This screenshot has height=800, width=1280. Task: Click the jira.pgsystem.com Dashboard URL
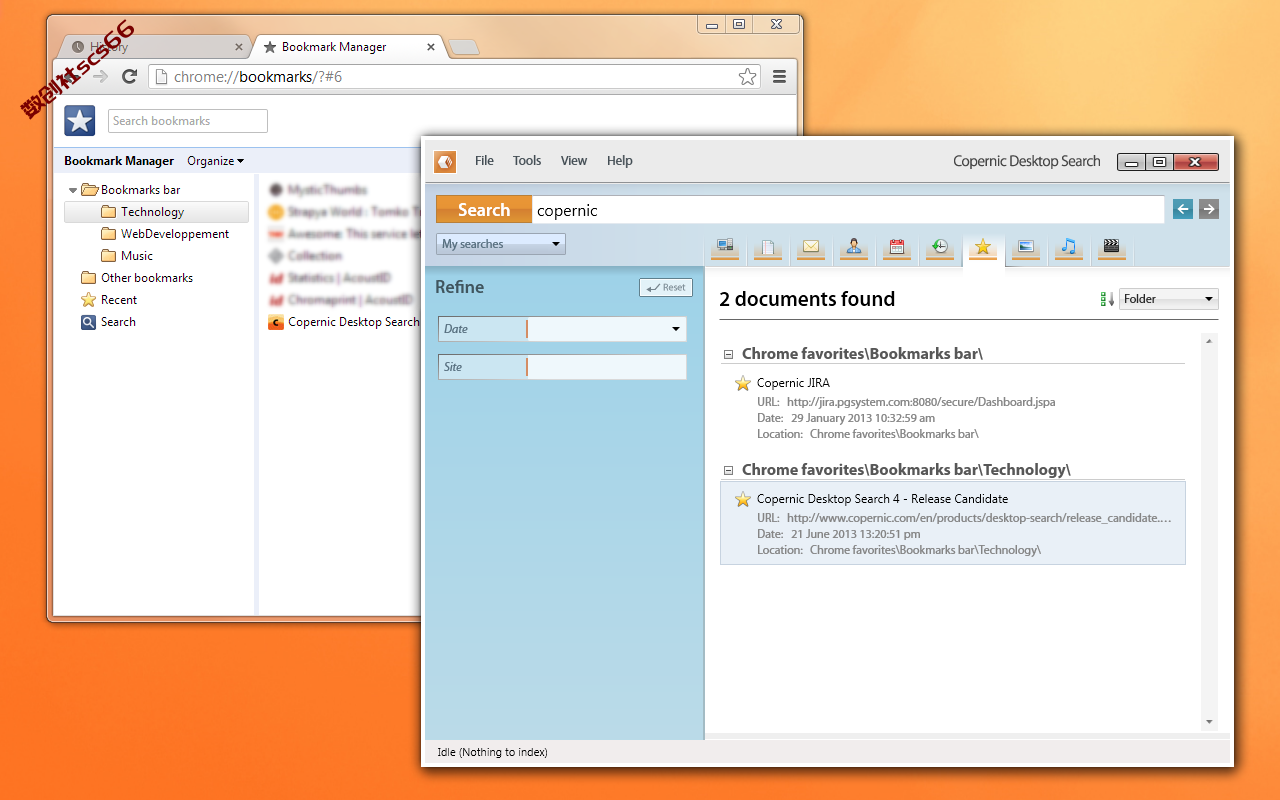(x=920, y=402)
